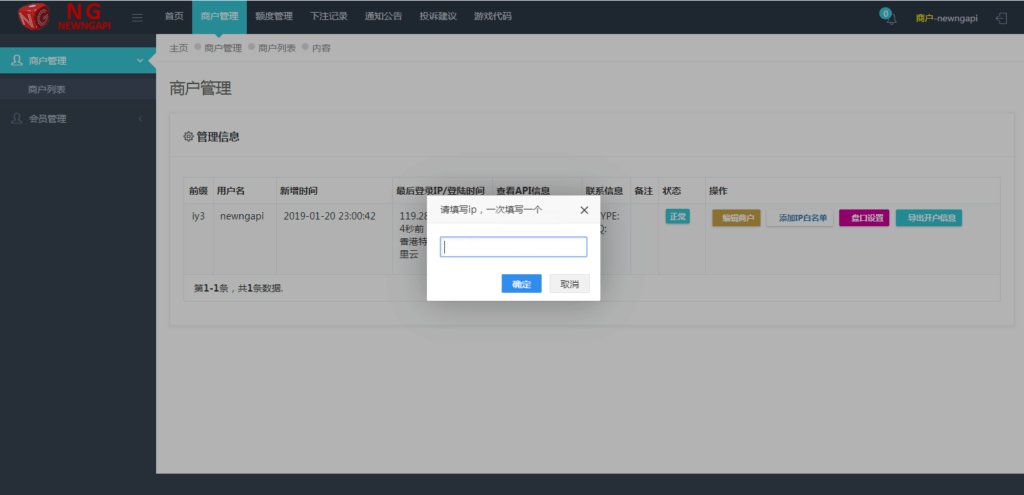
Task: Open the 投诉建议 menu
Action: [x=438, y=17]
